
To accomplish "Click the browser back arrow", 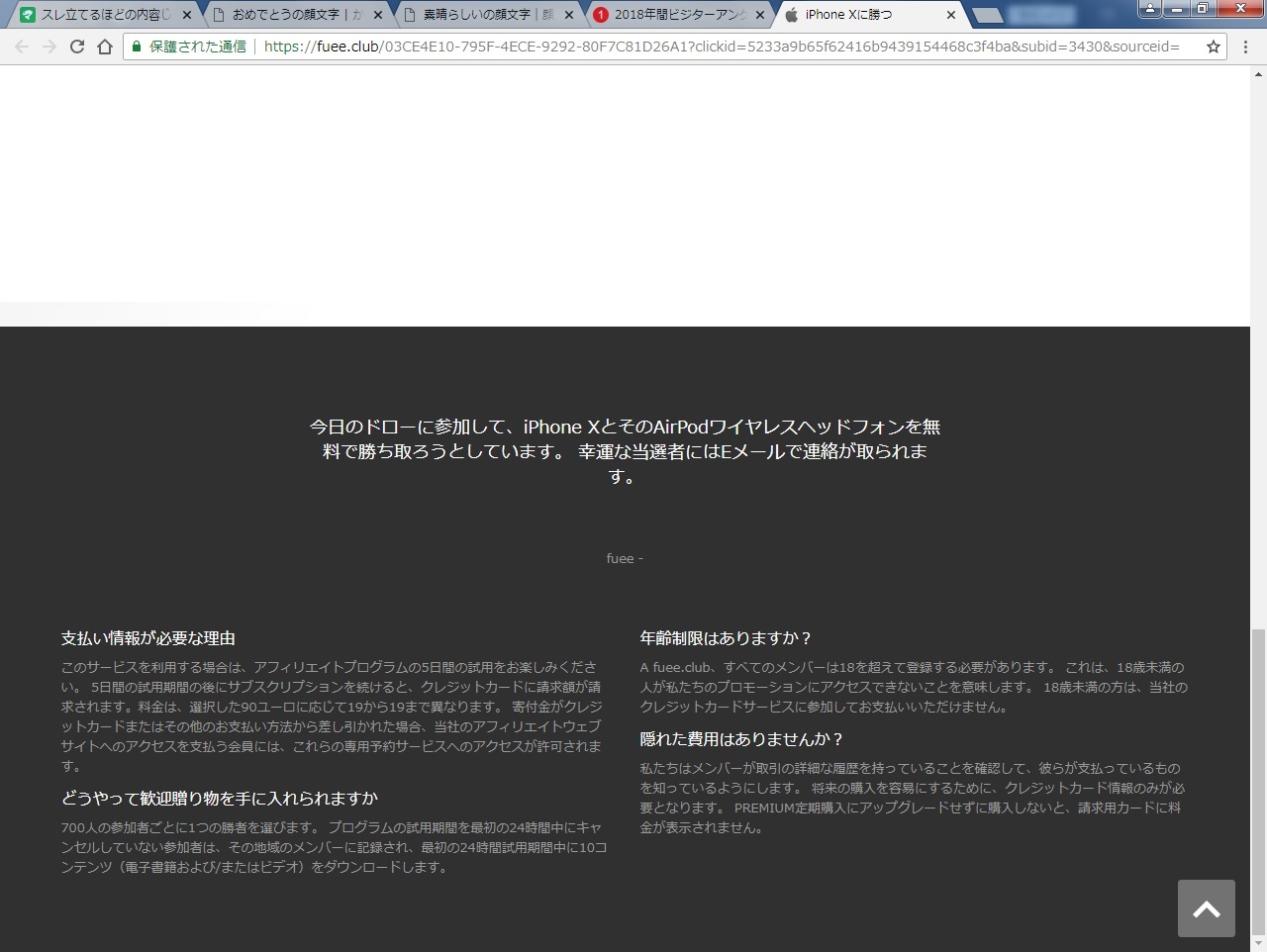I will coord(22,47).
